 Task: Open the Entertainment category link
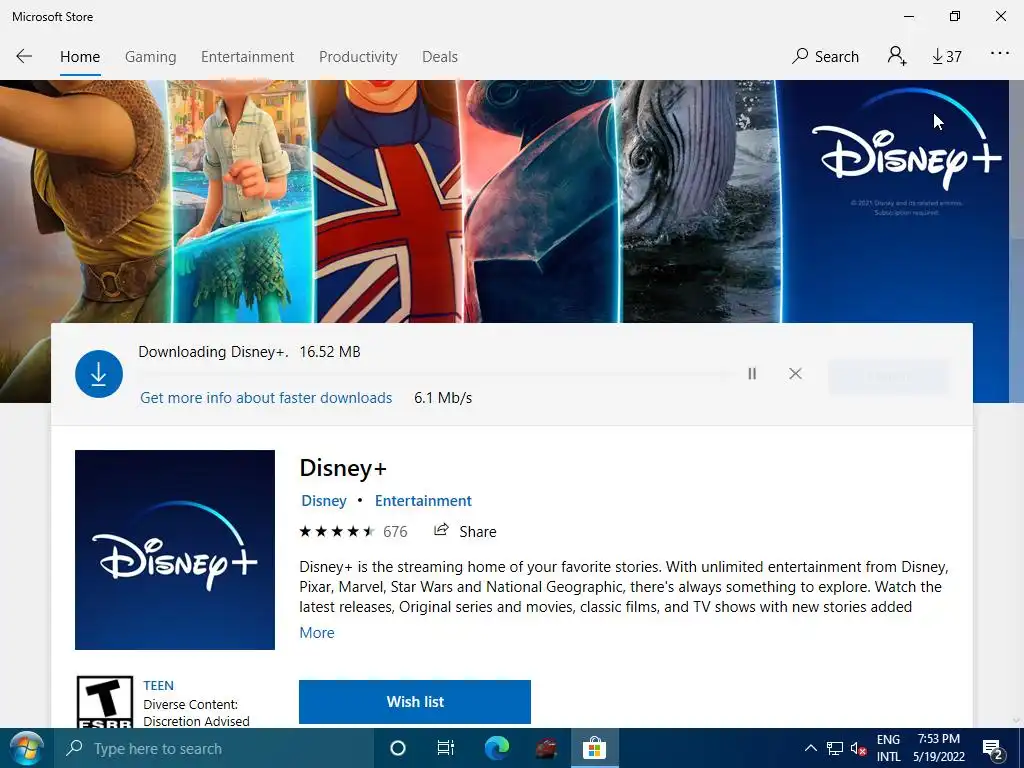pyautogui.click(x=423, y=501)
